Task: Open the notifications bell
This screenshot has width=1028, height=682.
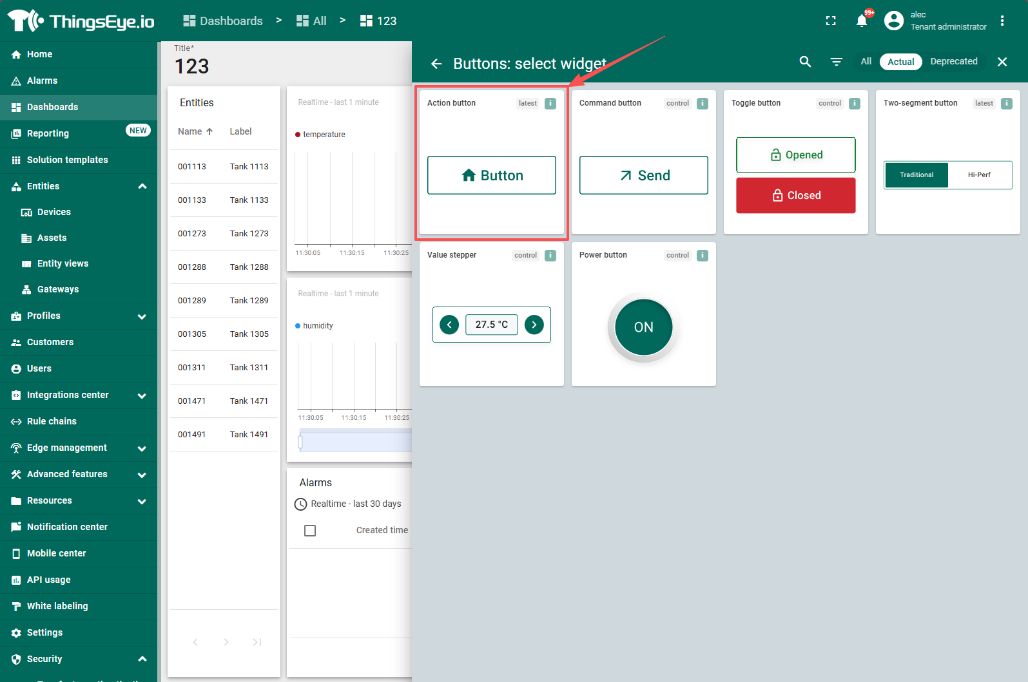Action: coord(862,21)
